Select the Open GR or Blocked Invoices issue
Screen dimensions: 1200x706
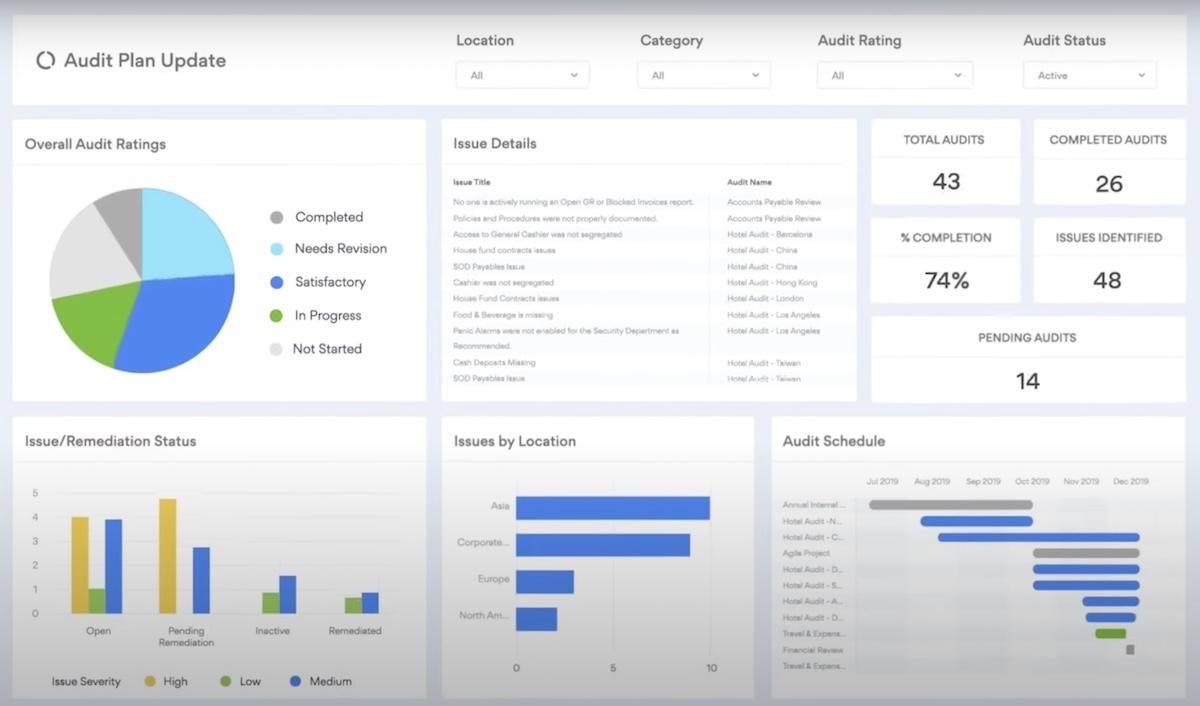573,202
